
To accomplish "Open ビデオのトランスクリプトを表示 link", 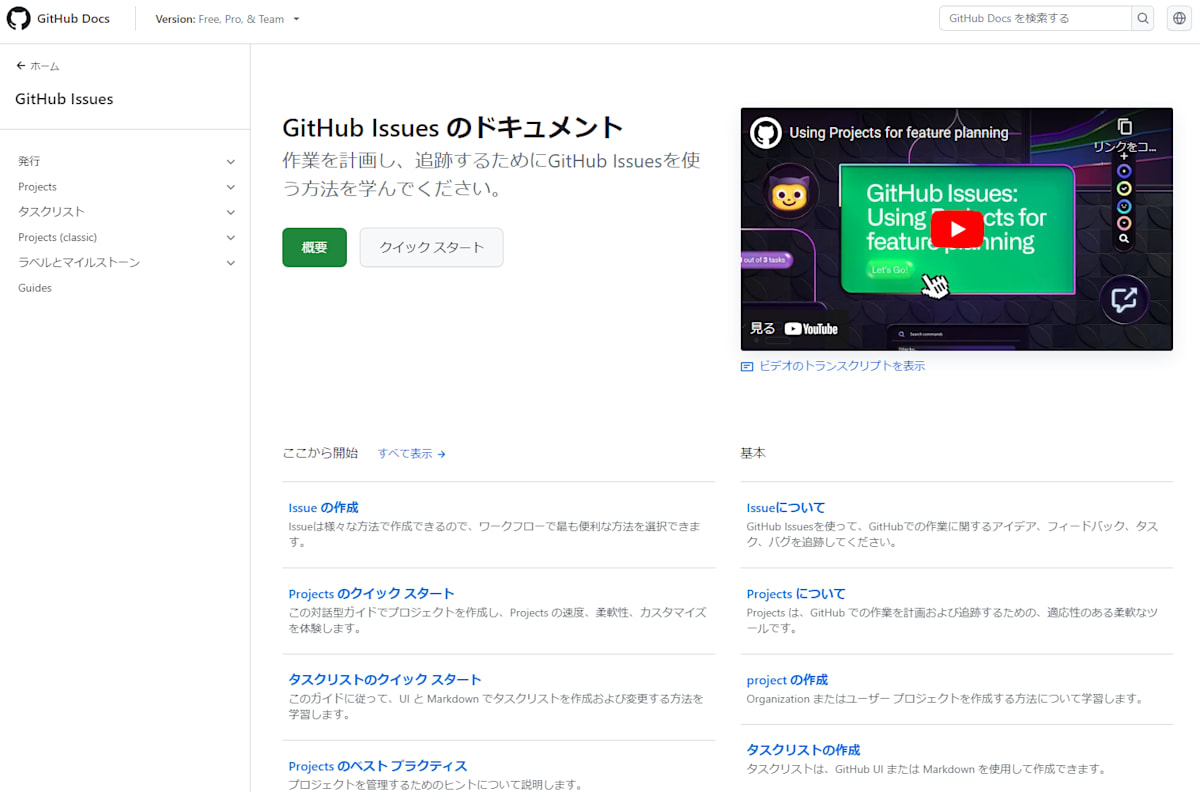I will pyautogui.click(x=842, y=366).
